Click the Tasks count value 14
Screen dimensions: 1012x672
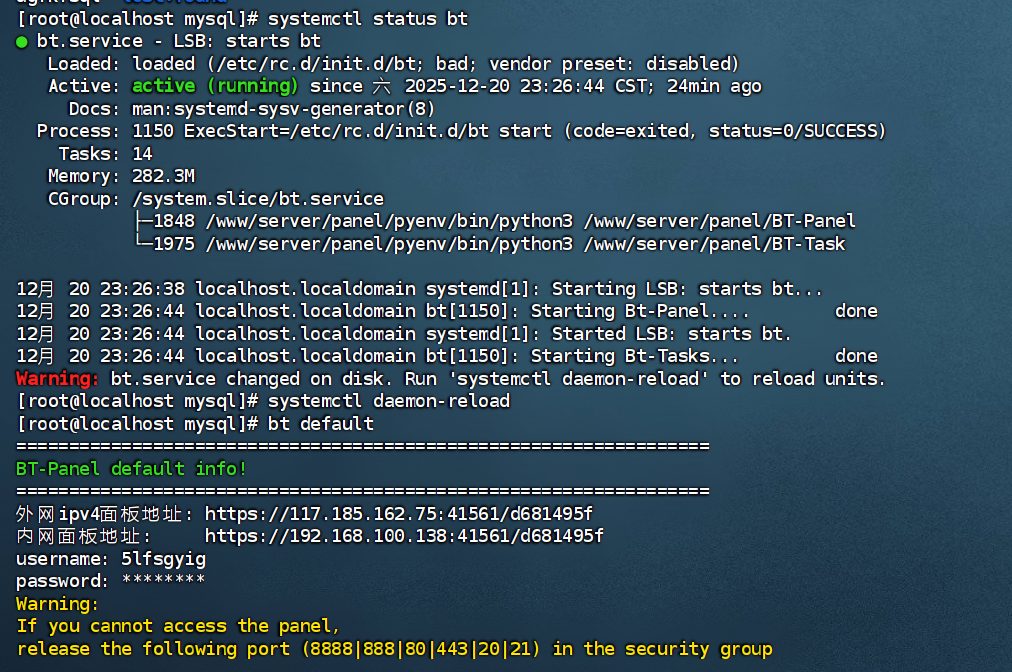[x=142, y=154]
